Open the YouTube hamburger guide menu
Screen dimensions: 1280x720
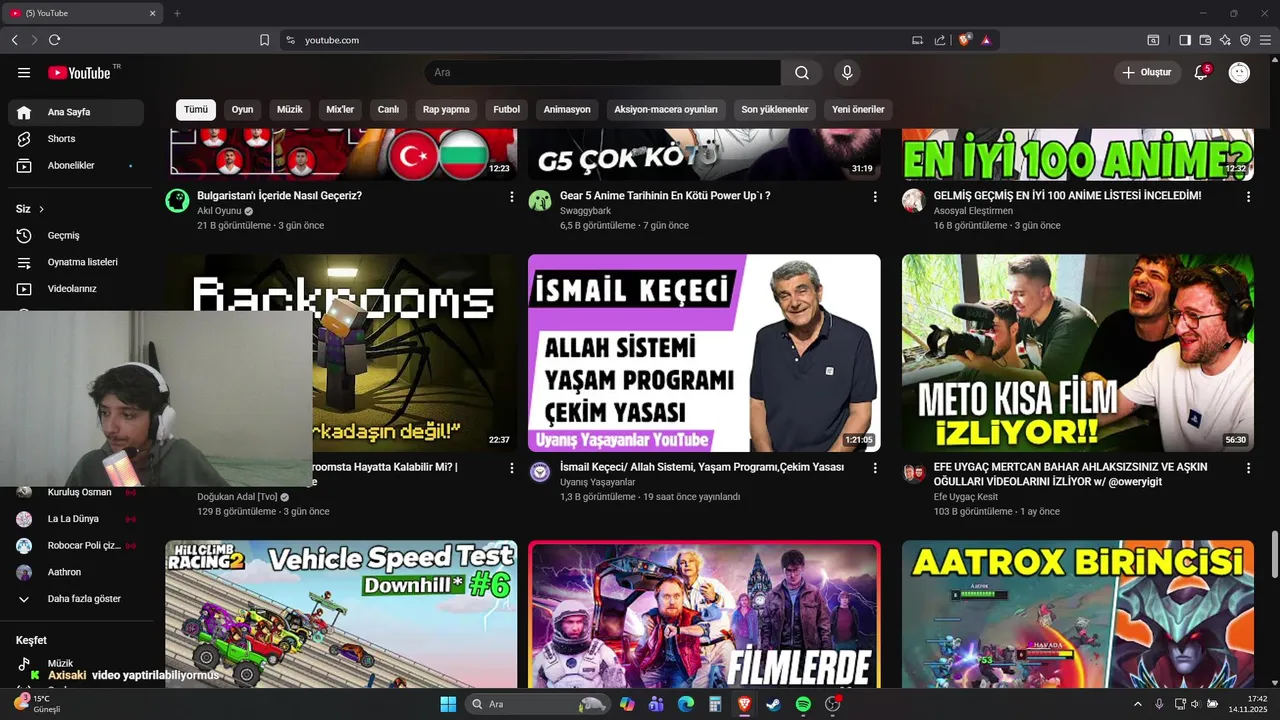[24, 72]
